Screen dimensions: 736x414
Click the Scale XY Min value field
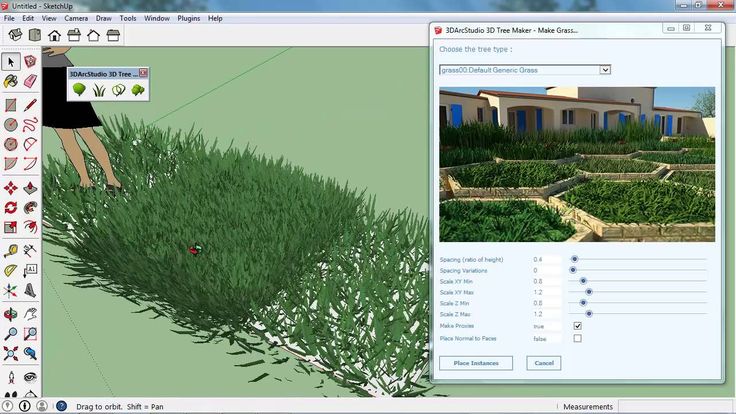tap(546, 282)
